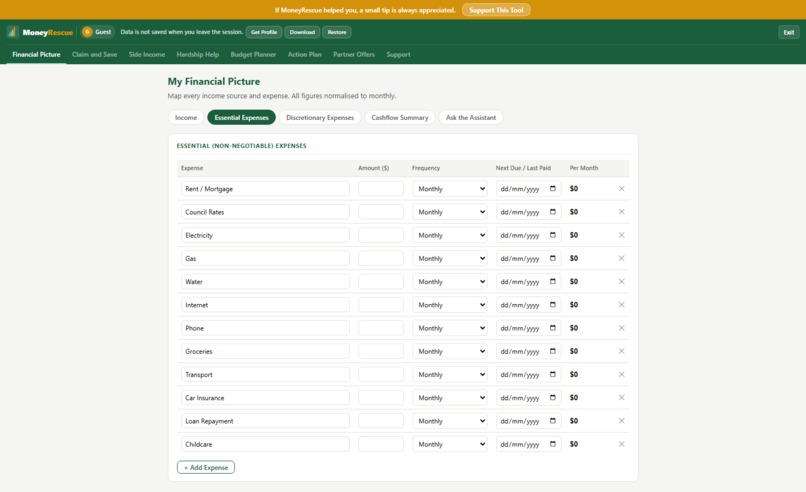
Task: View the Cashflow Summary tab
Action: [x=399, y=117]
